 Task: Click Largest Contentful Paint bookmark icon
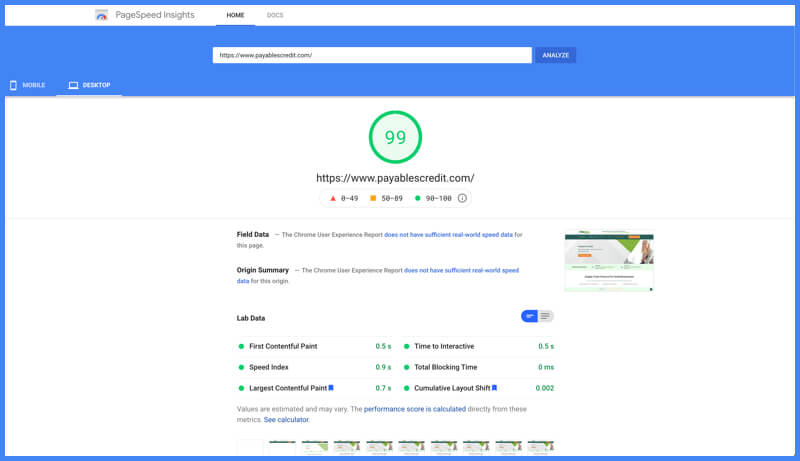click(331, 388)
